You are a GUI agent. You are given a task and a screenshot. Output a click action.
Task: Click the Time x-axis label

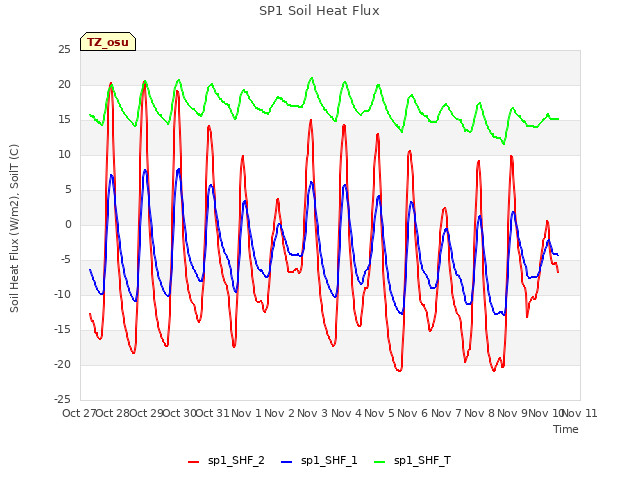566,429
